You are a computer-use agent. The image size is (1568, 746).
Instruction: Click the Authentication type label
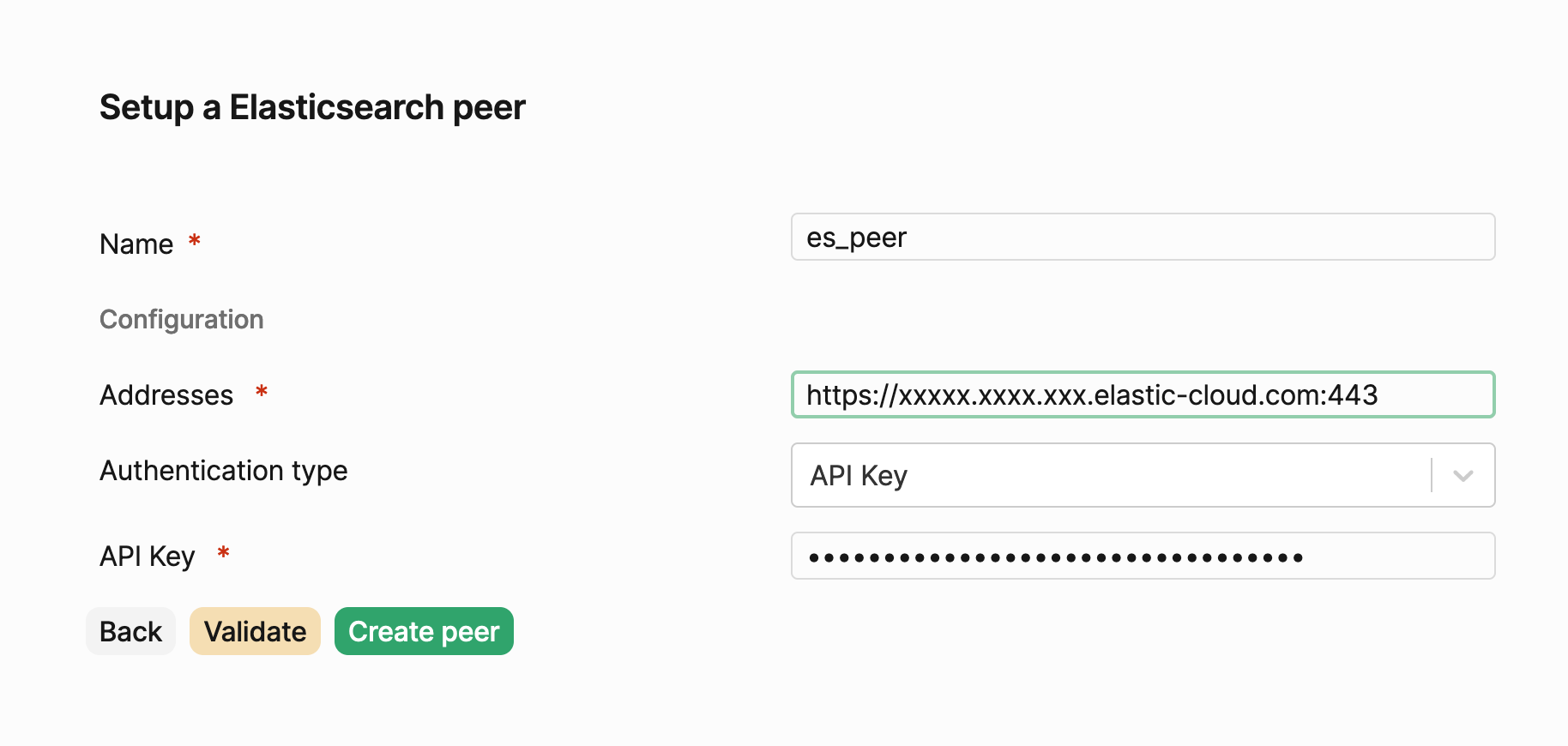[224, 470]
